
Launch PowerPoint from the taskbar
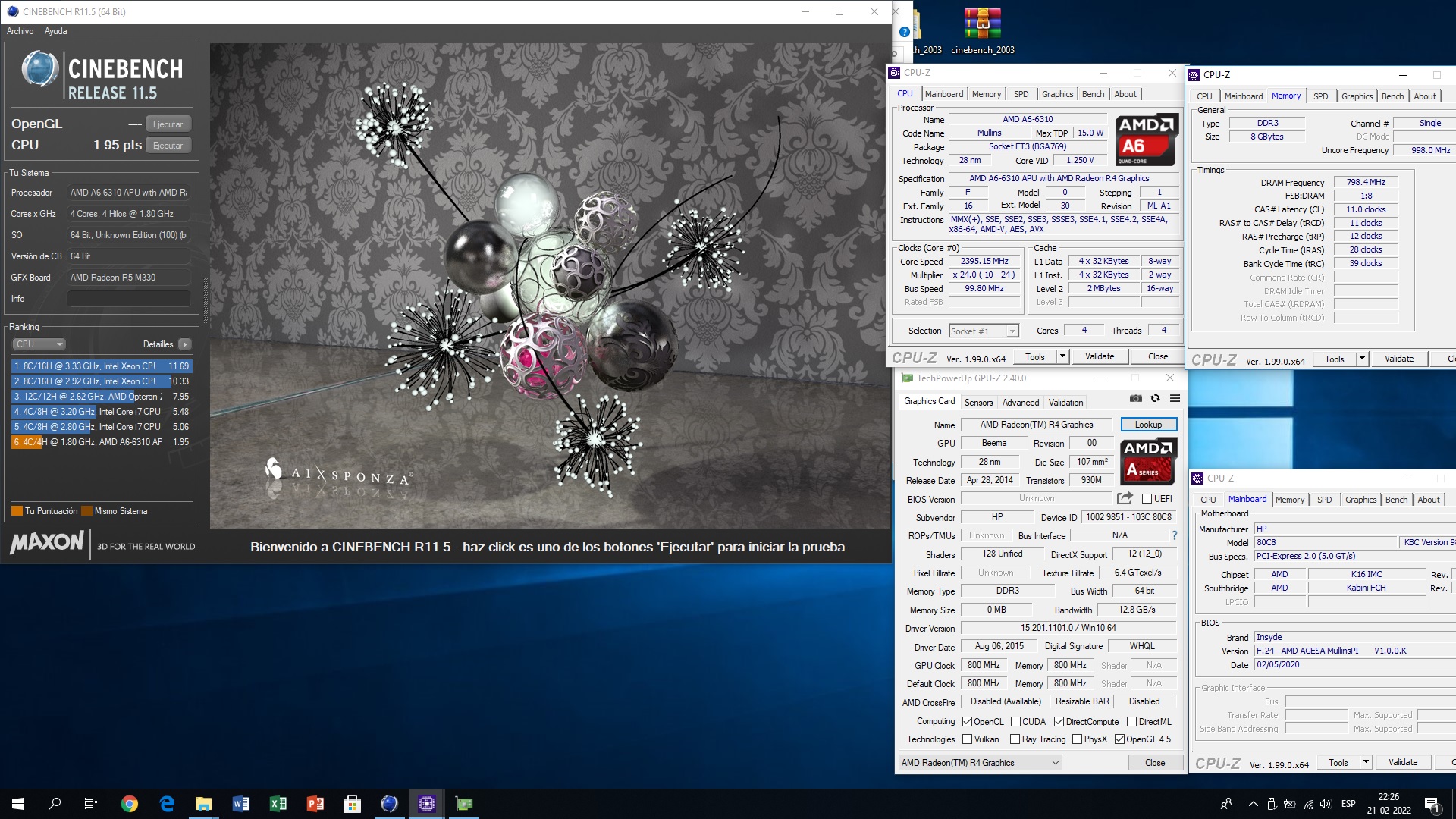[315, 804]
